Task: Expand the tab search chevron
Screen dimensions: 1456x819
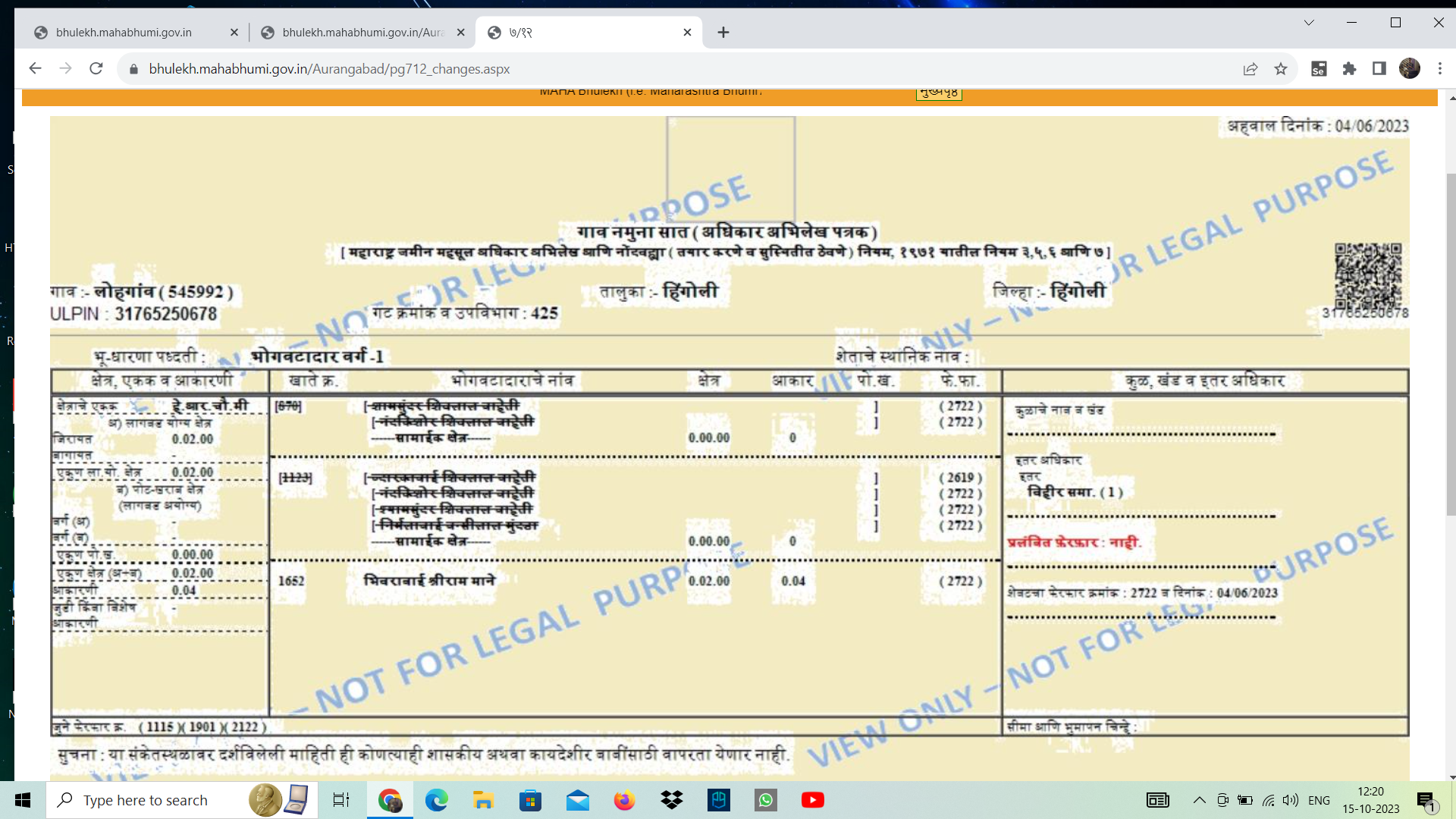Action: [1309, 23]
